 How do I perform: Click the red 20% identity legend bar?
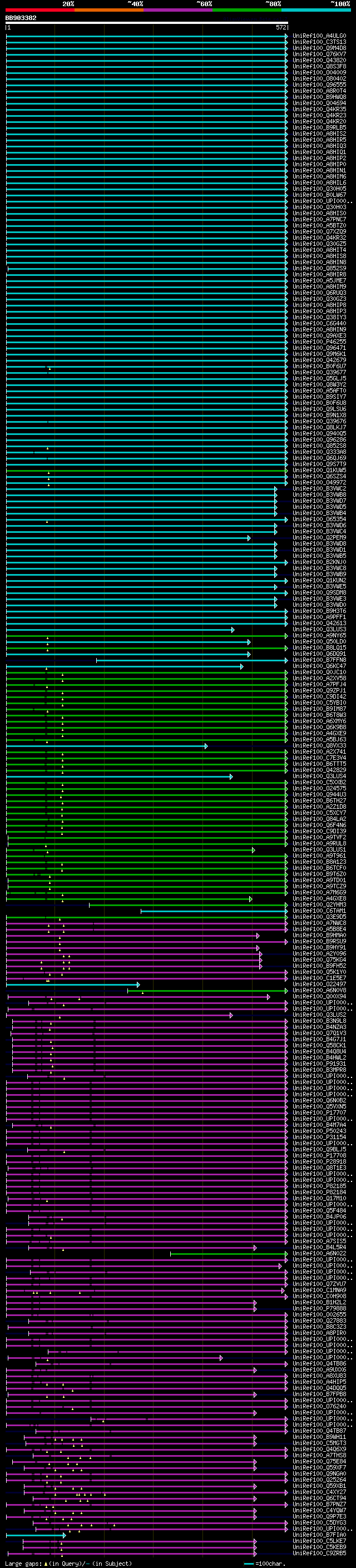[39, 10]
